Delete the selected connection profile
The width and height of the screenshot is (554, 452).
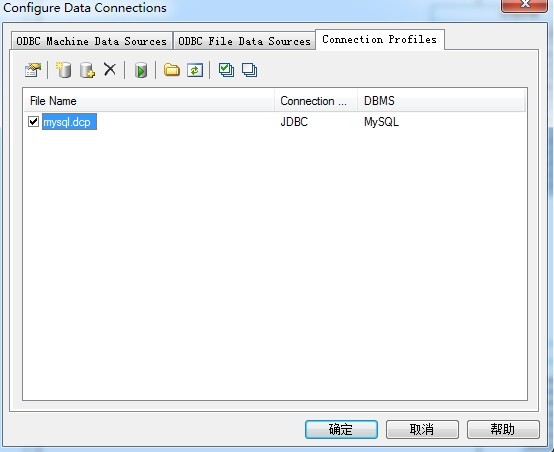point(110,69)
